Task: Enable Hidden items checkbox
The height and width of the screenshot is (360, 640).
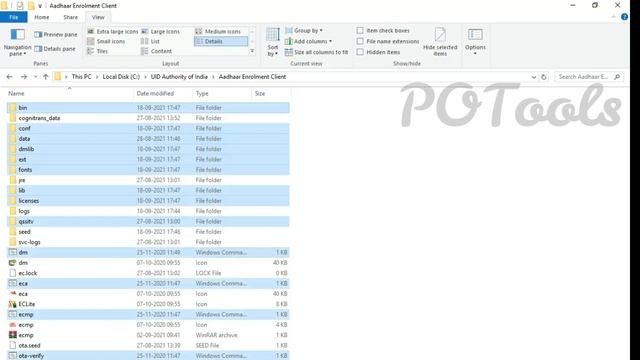Action: (360, 52)
